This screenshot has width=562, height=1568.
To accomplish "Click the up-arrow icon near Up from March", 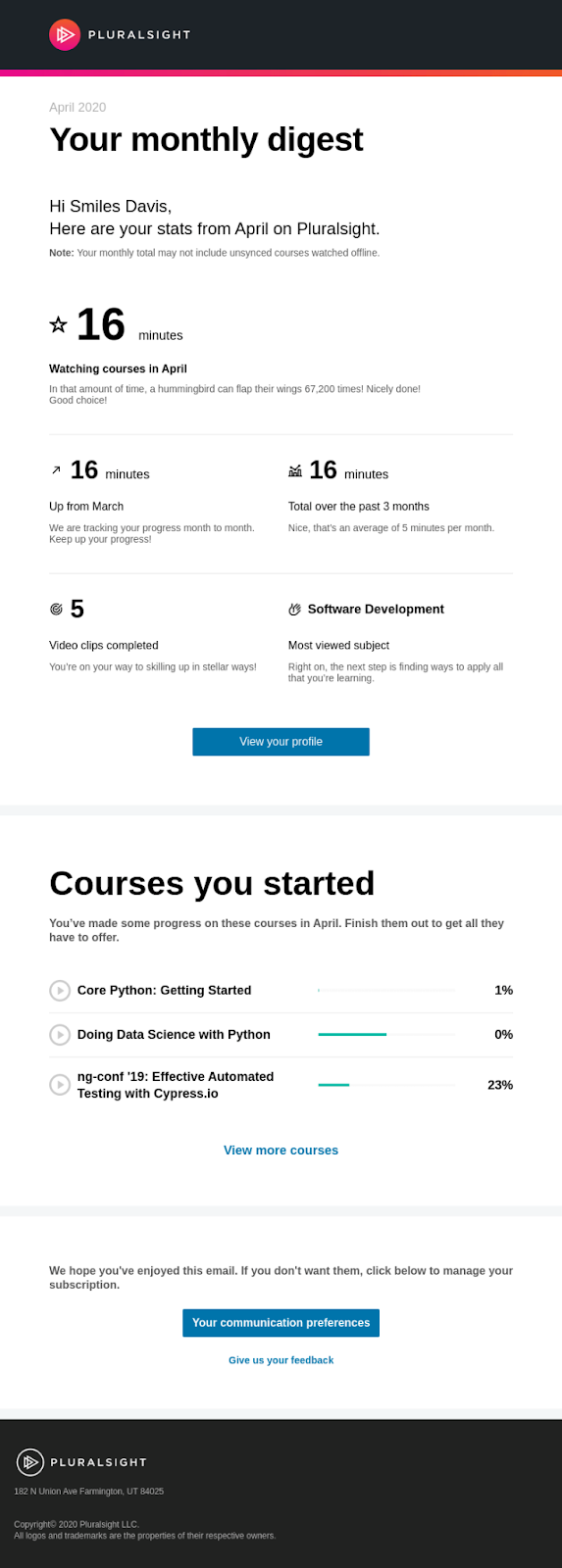I will pyautogui.click(x=56, y=470).
